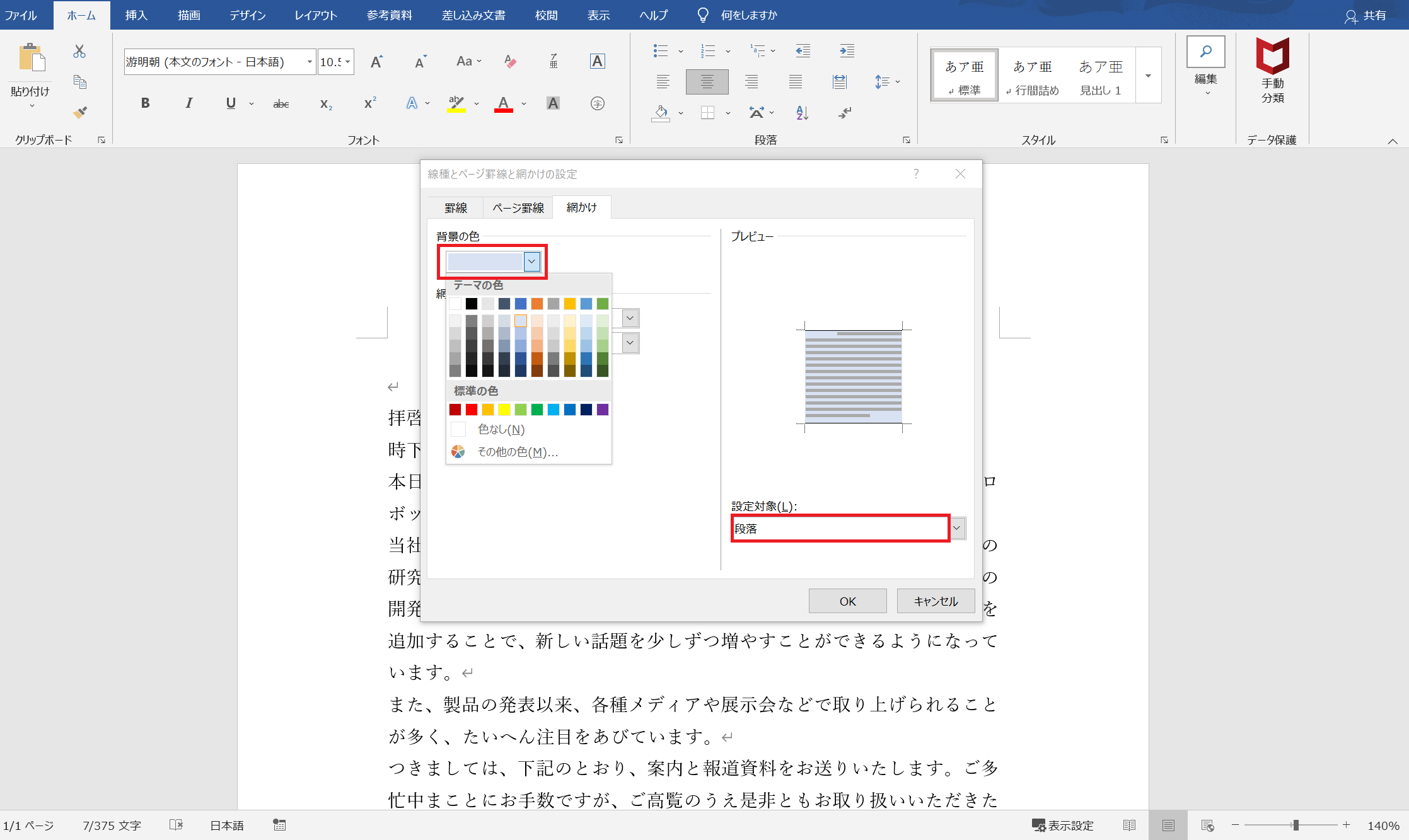
Task: Open the phonetic guide (ruby) icon
Action: (554, 62)
